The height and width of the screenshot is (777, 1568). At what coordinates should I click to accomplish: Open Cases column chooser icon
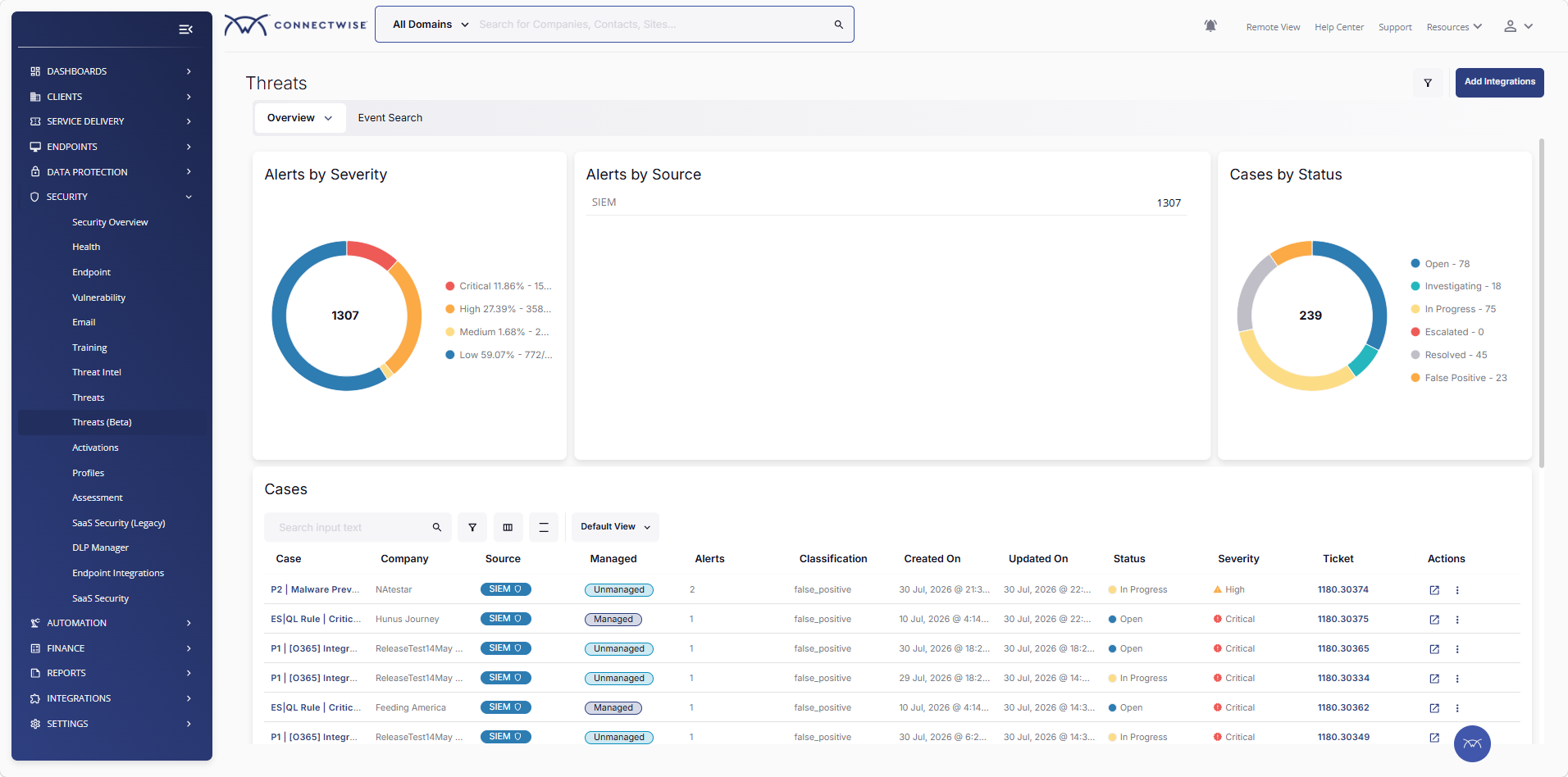(x=508, y=527)
